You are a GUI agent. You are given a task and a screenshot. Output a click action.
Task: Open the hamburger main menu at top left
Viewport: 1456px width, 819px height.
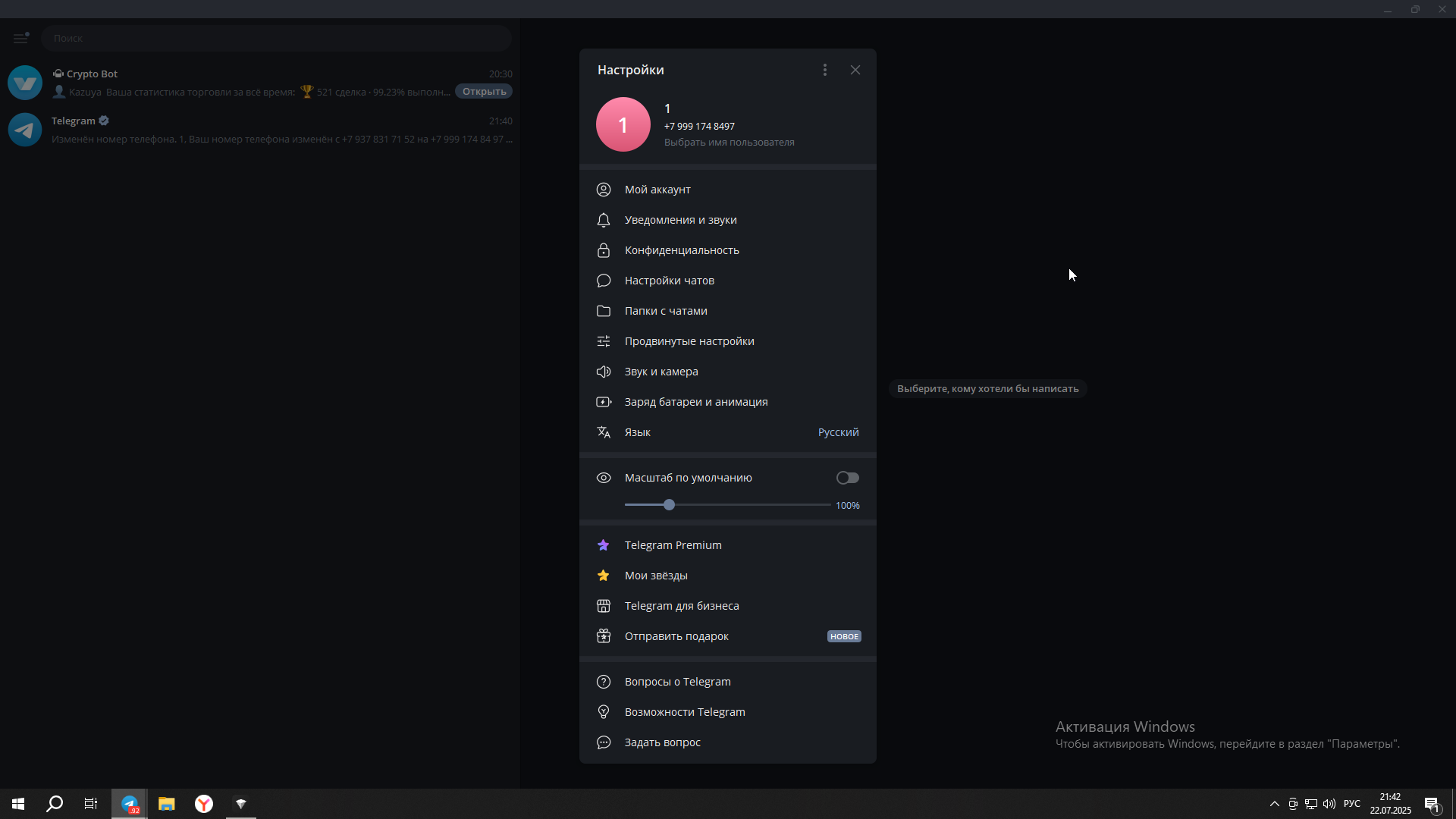(x=21, y=38)
